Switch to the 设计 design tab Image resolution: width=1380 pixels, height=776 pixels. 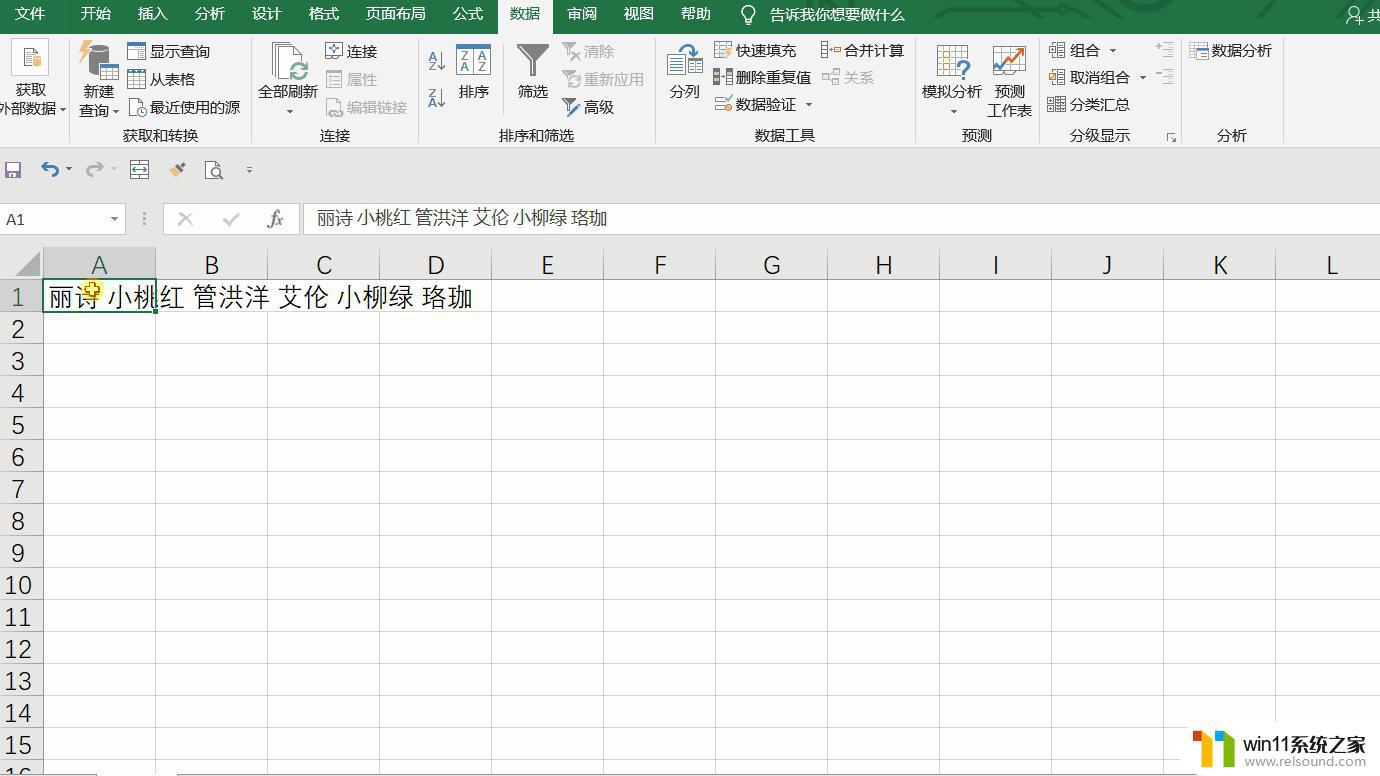coord(266,14)
